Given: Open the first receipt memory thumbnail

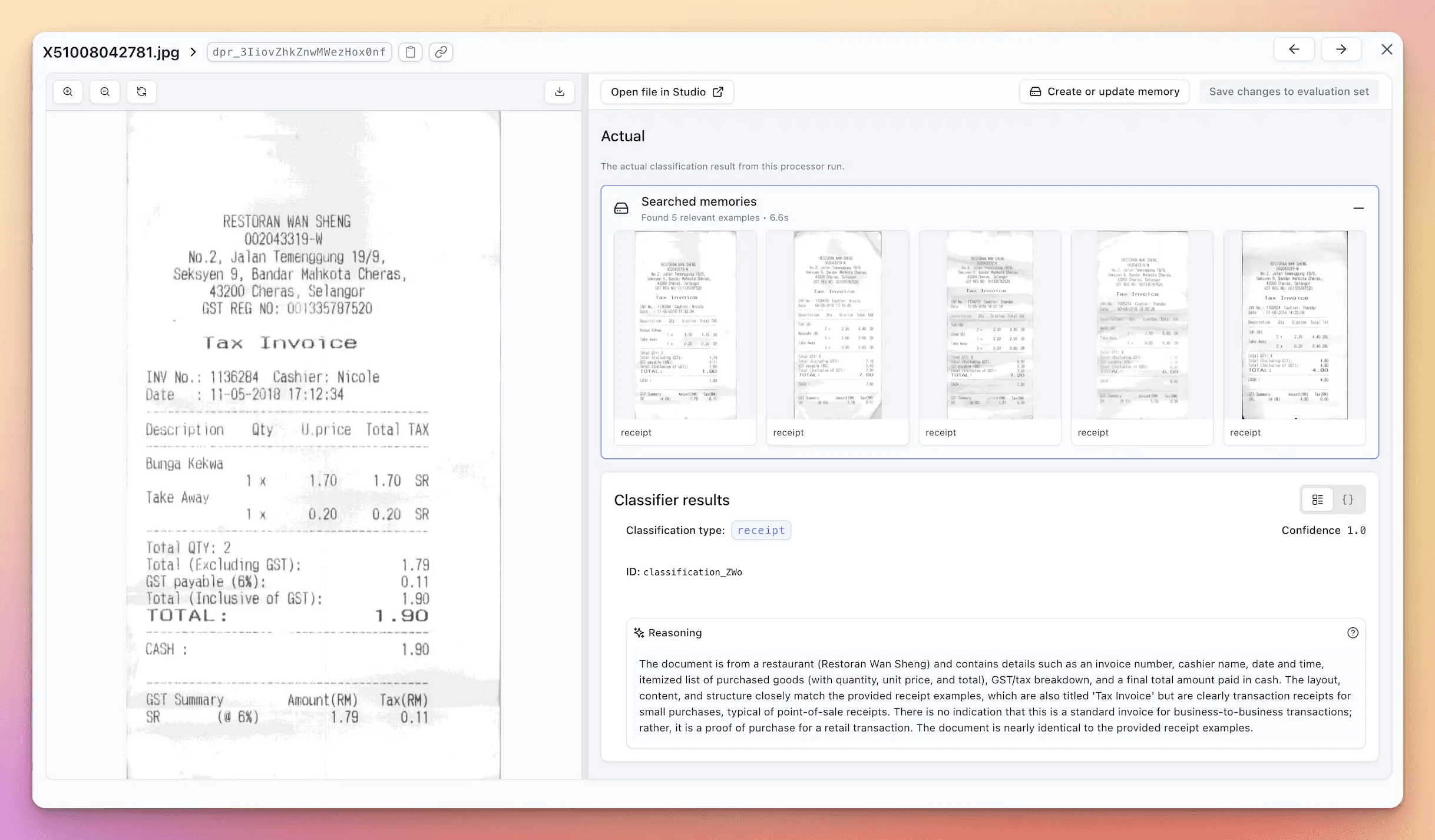Looking at the screenshot, I should (x=685, y=325).
